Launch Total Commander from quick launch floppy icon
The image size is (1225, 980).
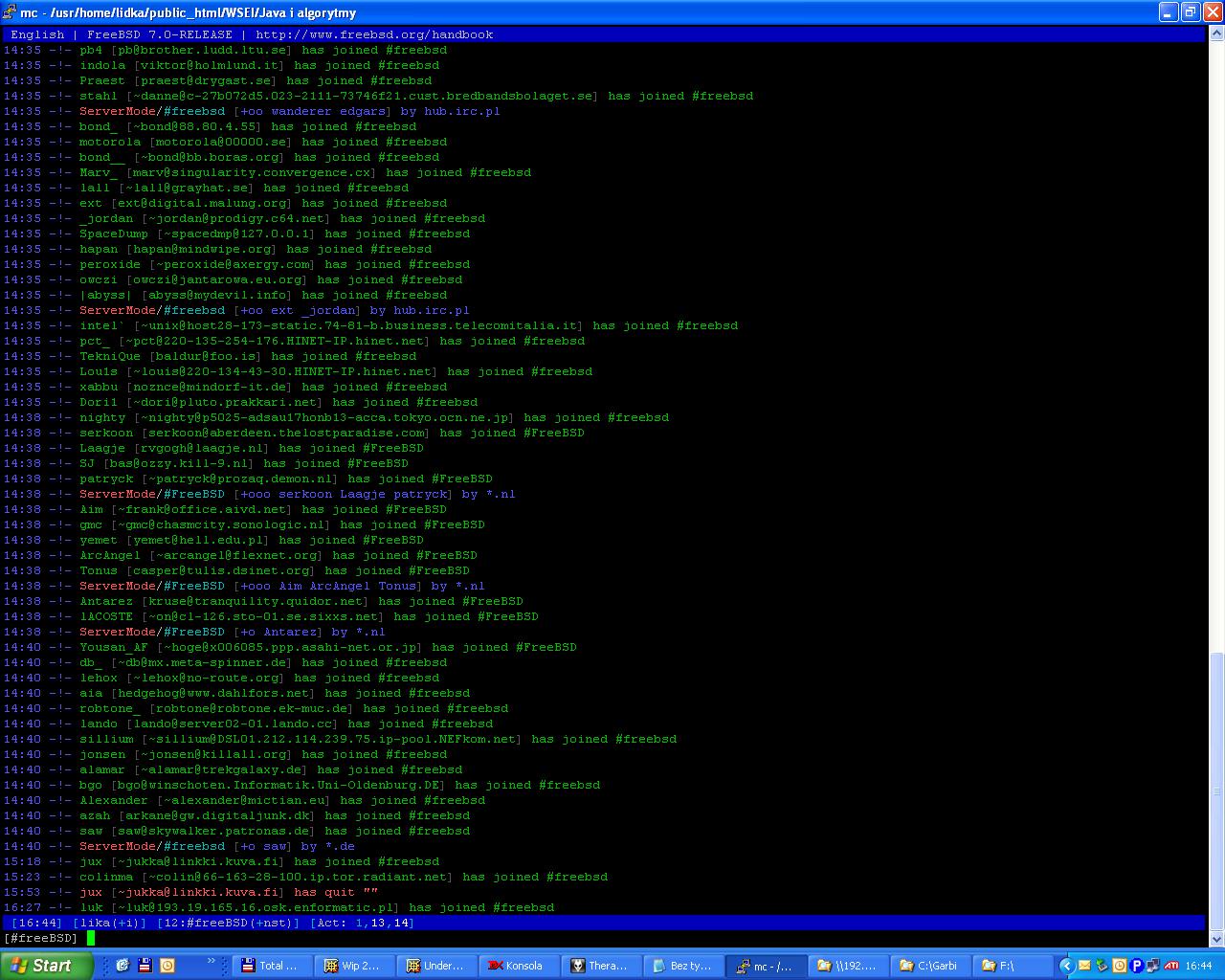145,966
